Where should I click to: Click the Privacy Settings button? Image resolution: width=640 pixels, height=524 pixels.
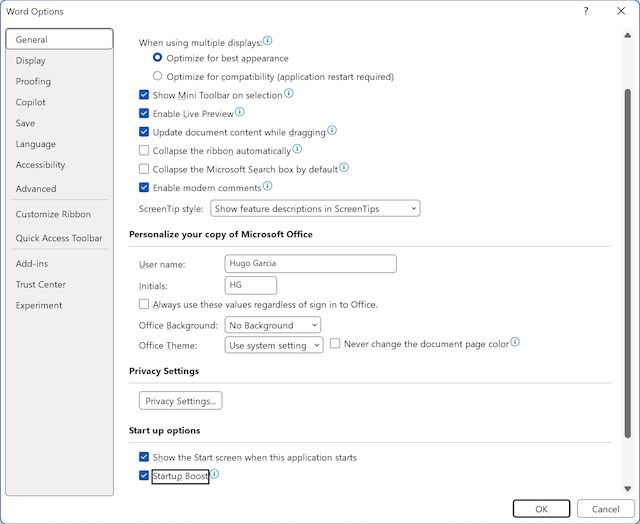pyautogui.click(x=180, y=401)
